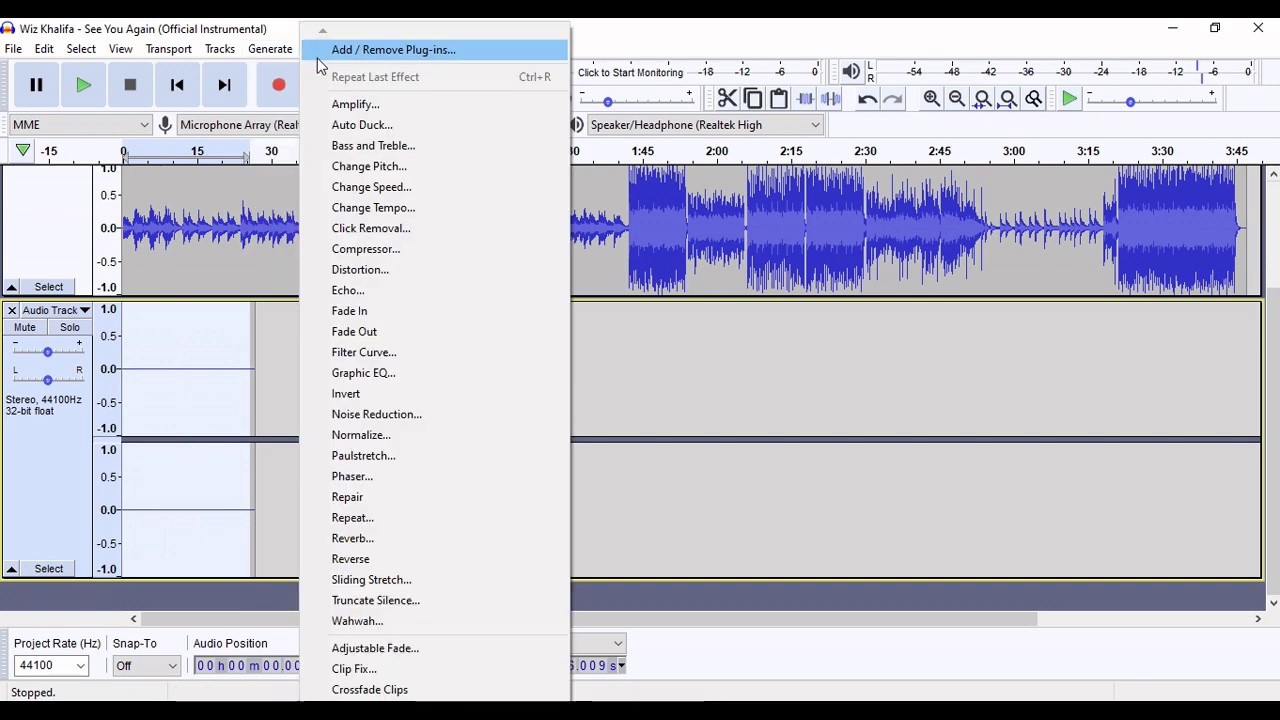
Task: Click first track's Select button
Action: pyautogui.click(x=49, y=287)
